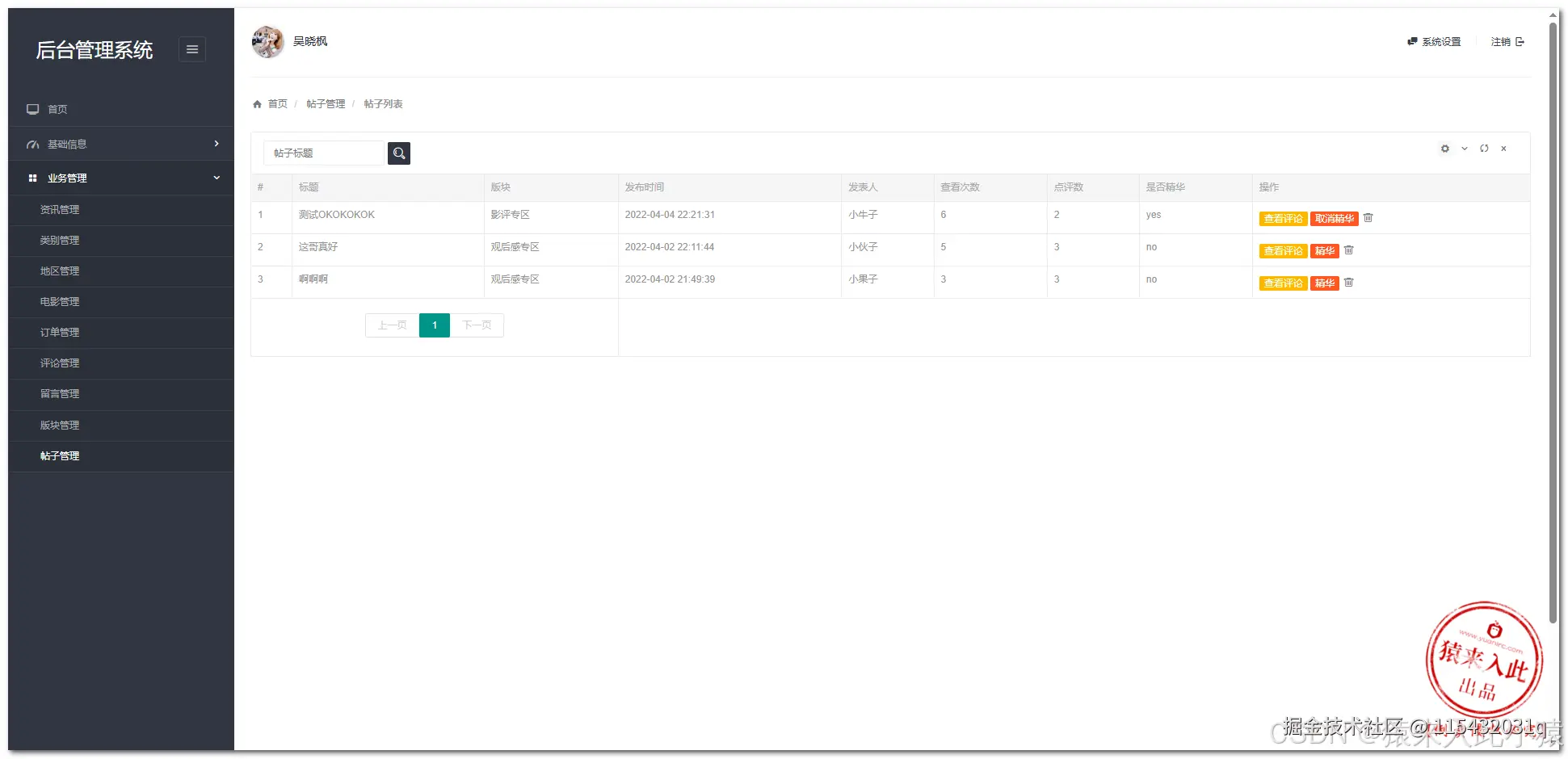View comments for 测试OKOKOKOK post
The width and height of the screenshot is (1568, 759).
coord(1283,219)
